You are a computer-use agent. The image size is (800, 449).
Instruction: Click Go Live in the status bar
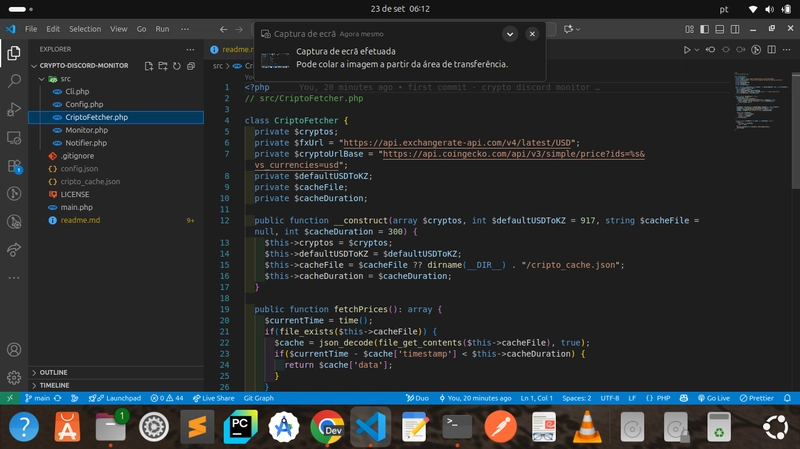click(x=714, y=398)
